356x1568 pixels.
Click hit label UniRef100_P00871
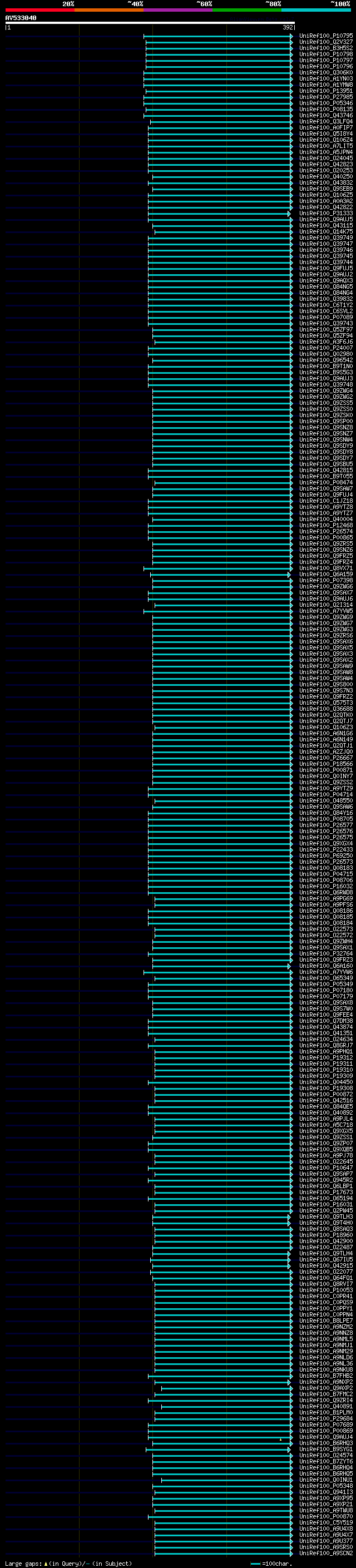(x=326, y=769)
